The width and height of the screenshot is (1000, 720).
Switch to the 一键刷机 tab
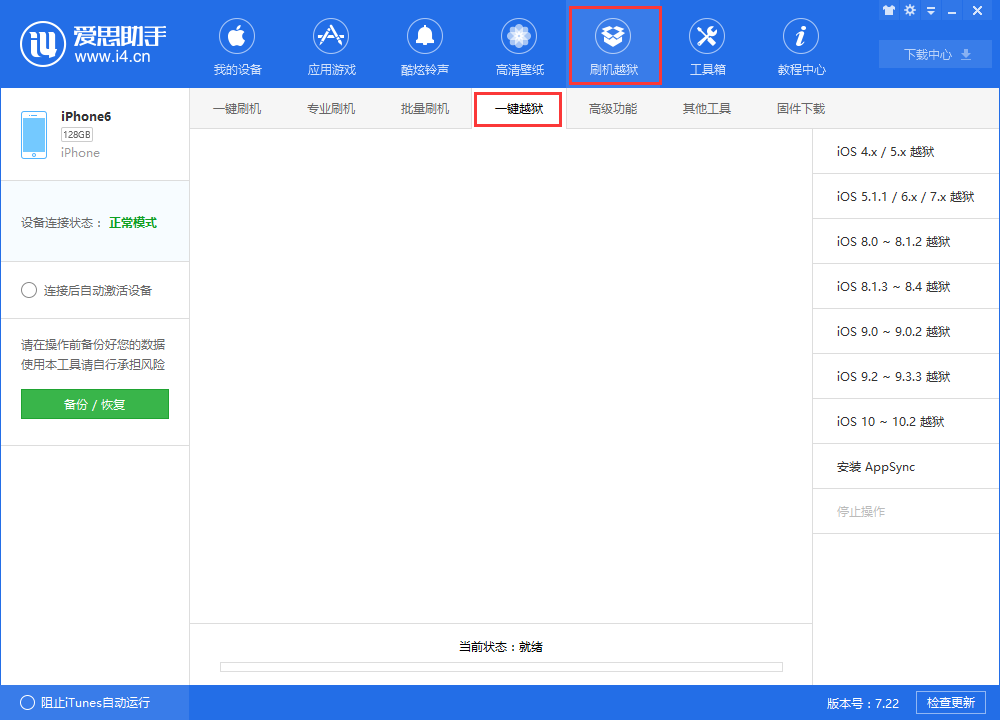click(237, 107)
